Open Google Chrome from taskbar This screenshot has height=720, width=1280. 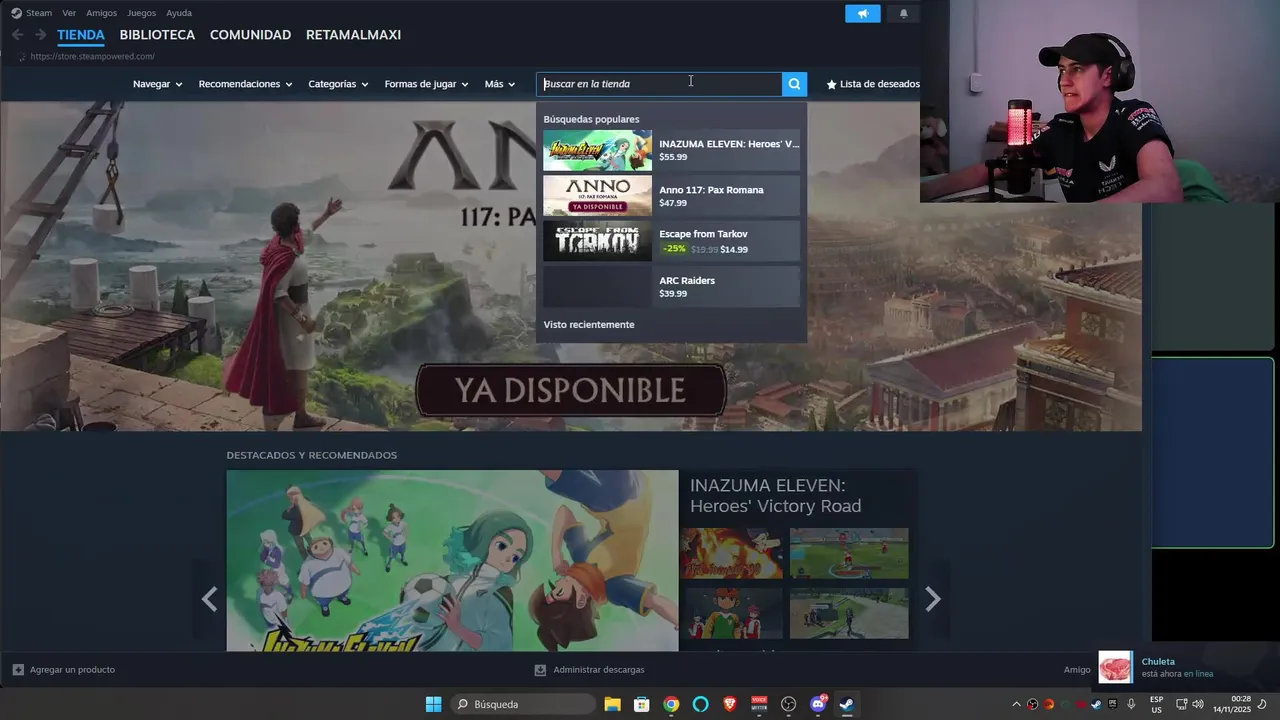(671, 704)
